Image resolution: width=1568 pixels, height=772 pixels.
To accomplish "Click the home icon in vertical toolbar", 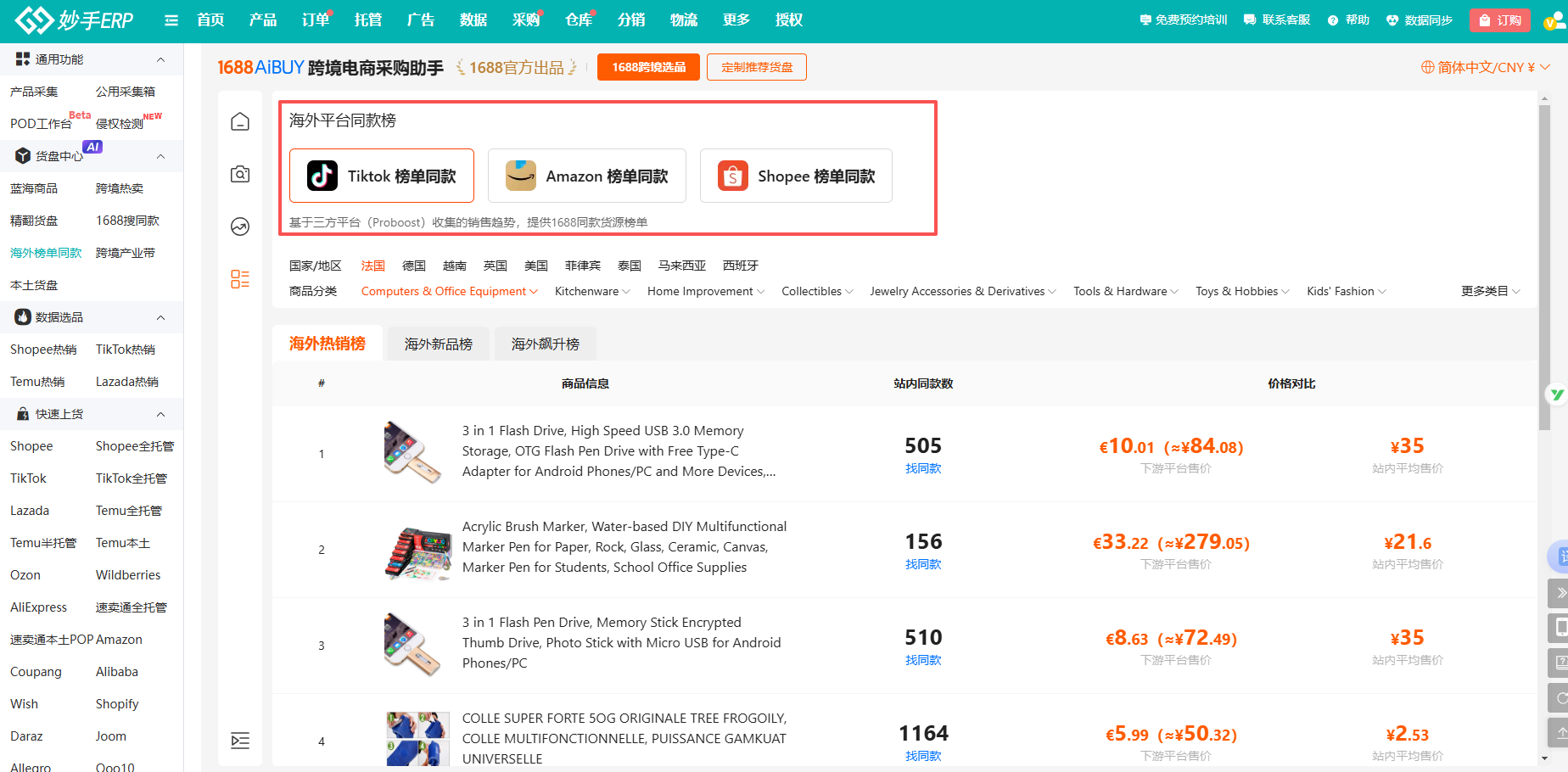I will click(240, 122).
